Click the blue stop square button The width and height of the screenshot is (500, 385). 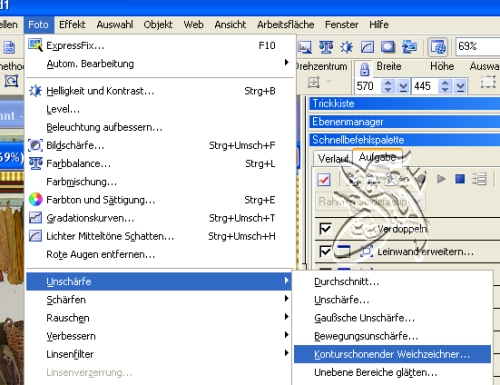pos(460,179)
